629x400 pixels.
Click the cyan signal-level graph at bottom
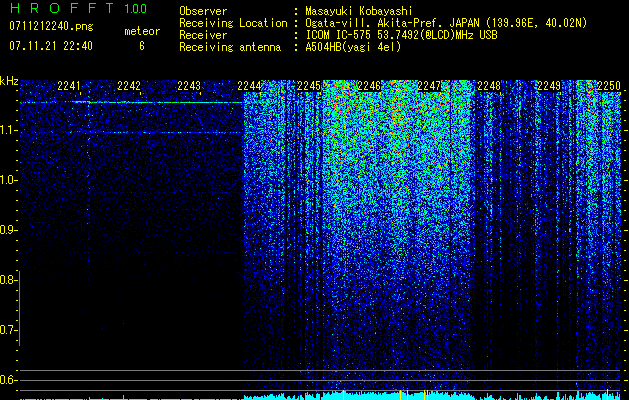pos(320,395)
